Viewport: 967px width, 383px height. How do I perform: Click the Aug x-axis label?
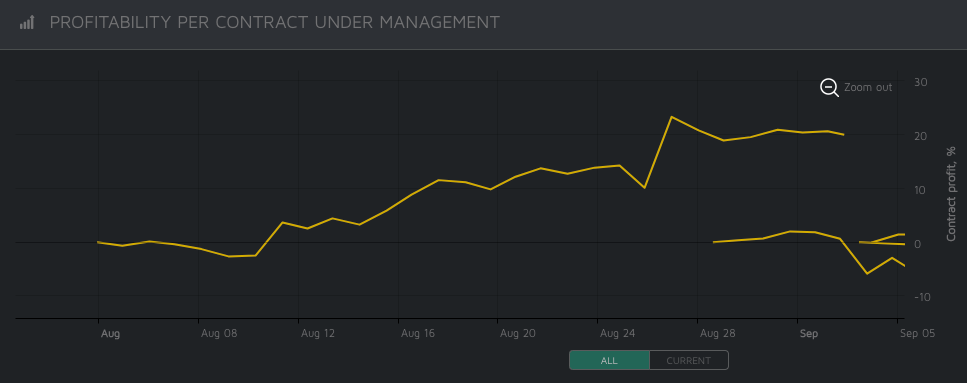point(110,334)
